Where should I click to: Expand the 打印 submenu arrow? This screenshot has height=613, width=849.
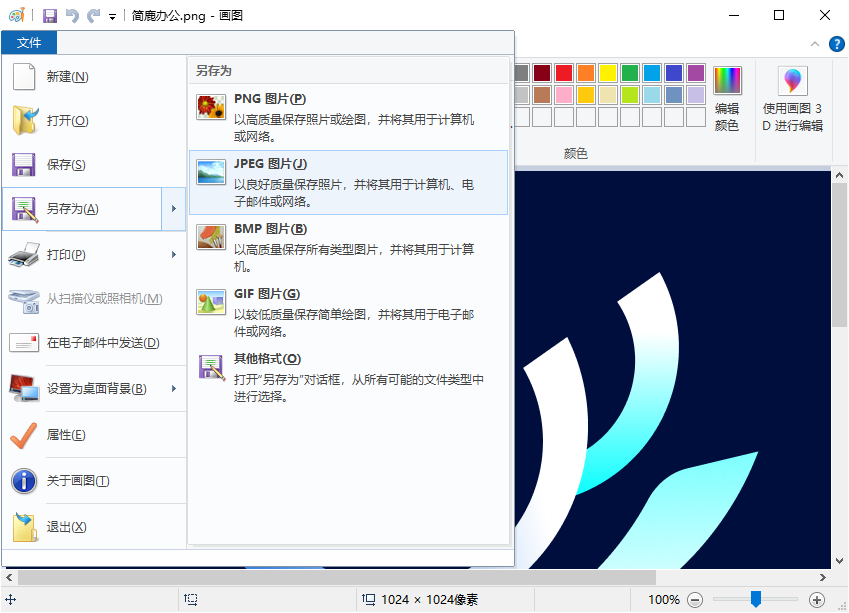pyautogui.click(x=174, y=254)
